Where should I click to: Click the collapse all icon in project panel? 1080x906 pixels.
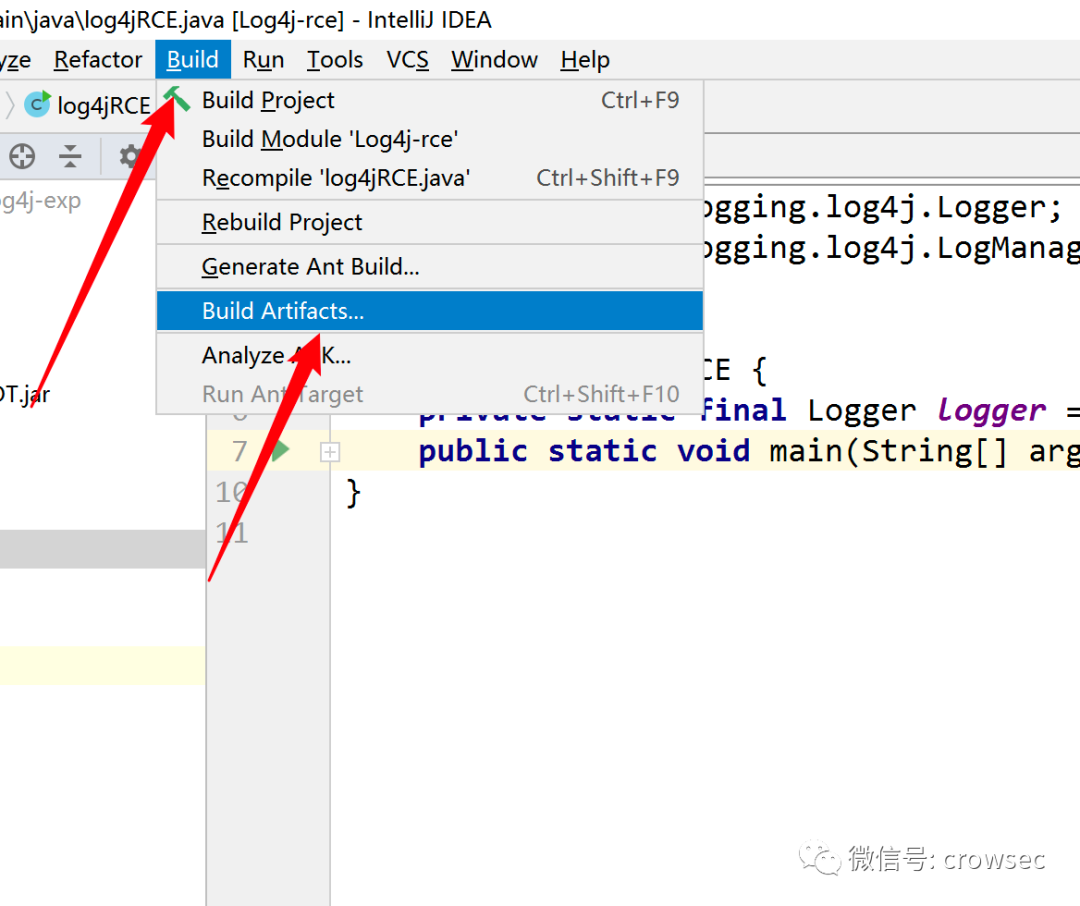click(70, 156)
